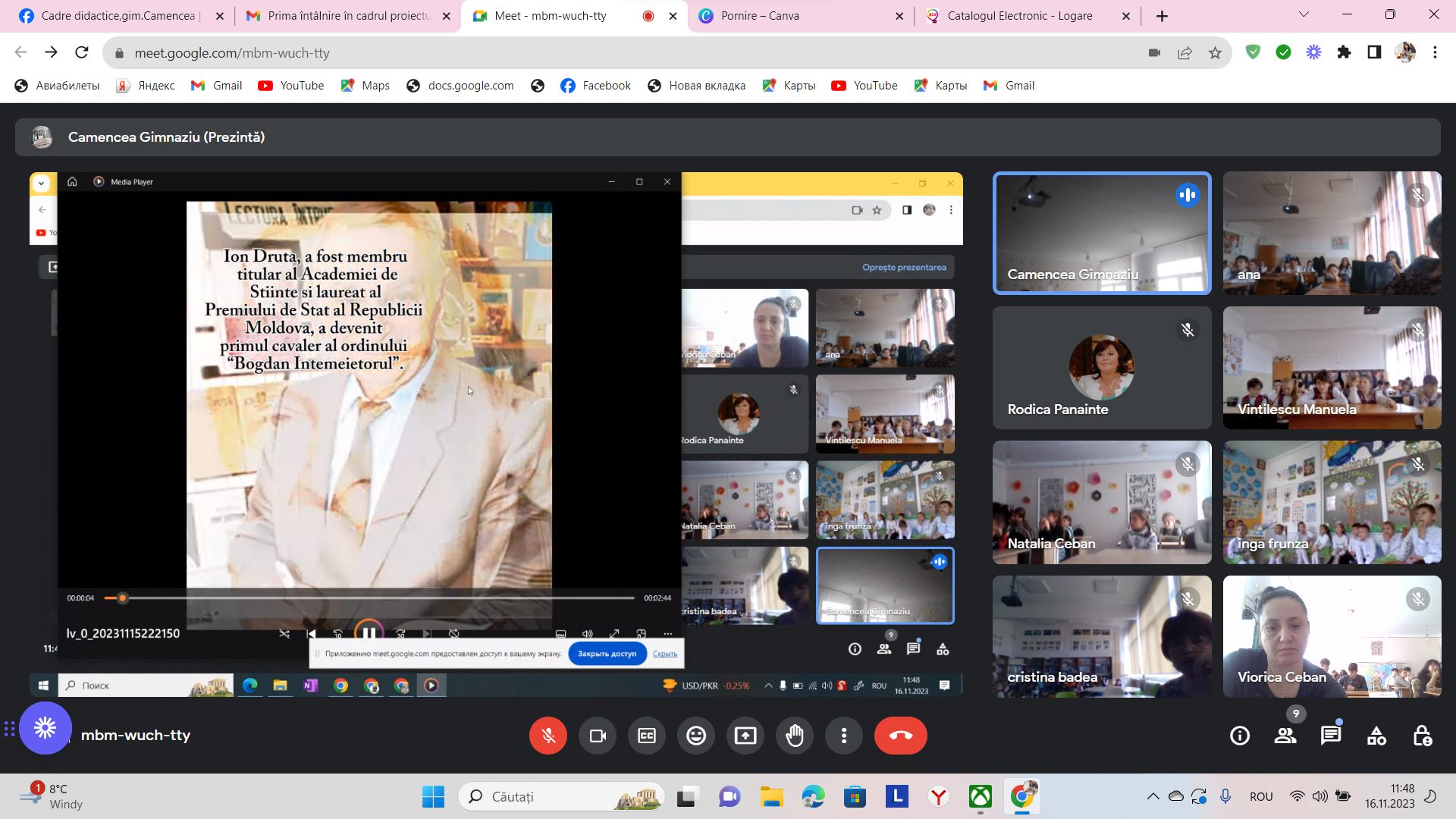Show participants list people icon

1285,736
